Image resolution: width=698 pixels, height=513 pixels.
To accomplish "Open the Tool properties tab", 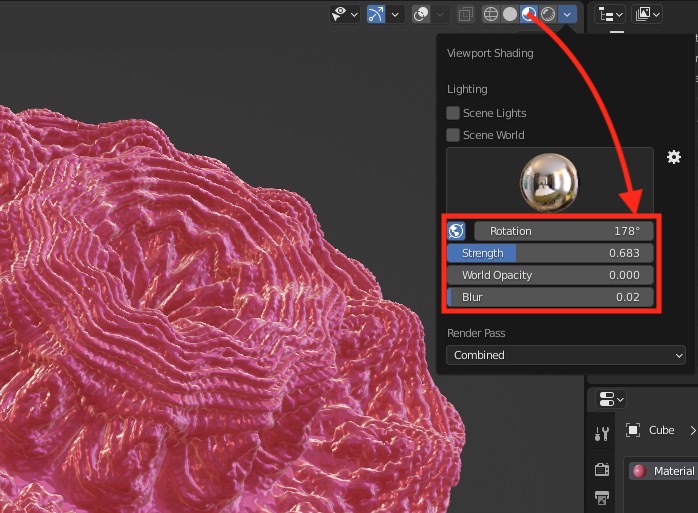I will (x=602, y=433).
